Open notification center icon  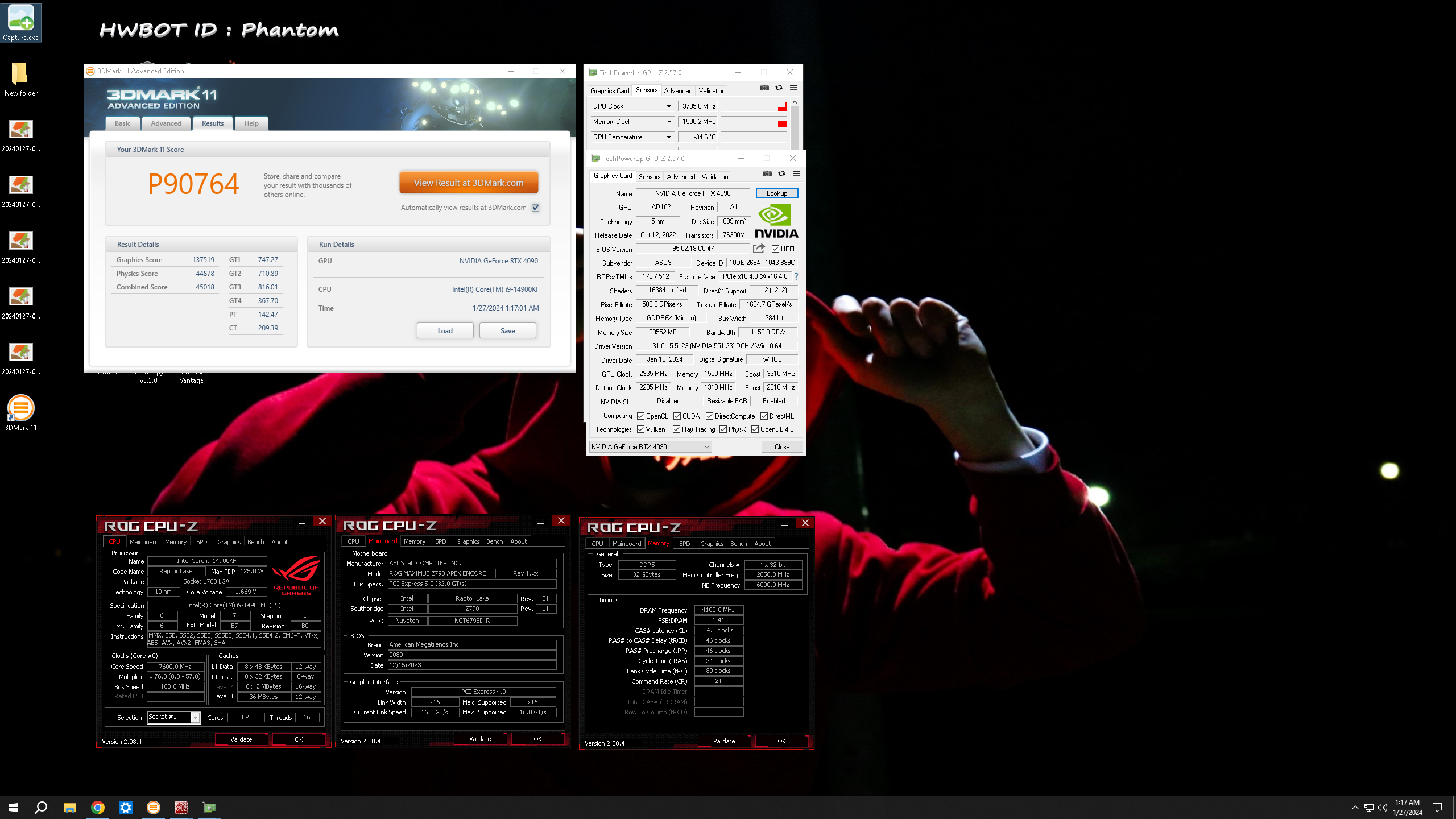pyautogui.click(x=1437, y=808)
